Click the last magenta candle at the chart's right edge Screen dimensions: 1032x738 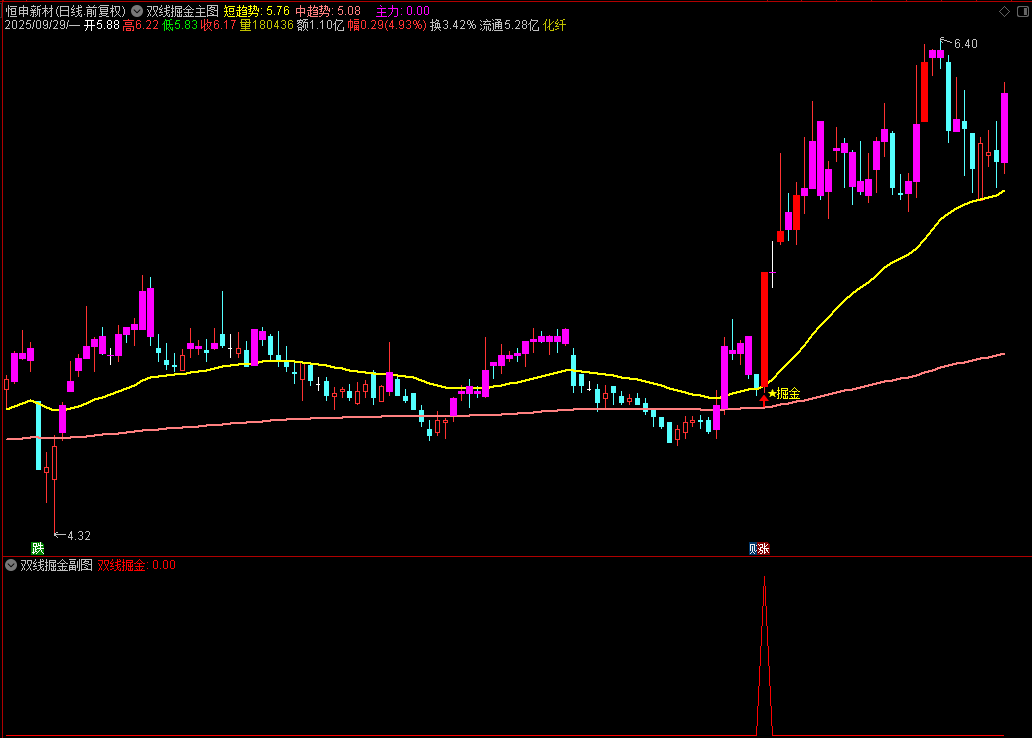[x=1004, y=128]
